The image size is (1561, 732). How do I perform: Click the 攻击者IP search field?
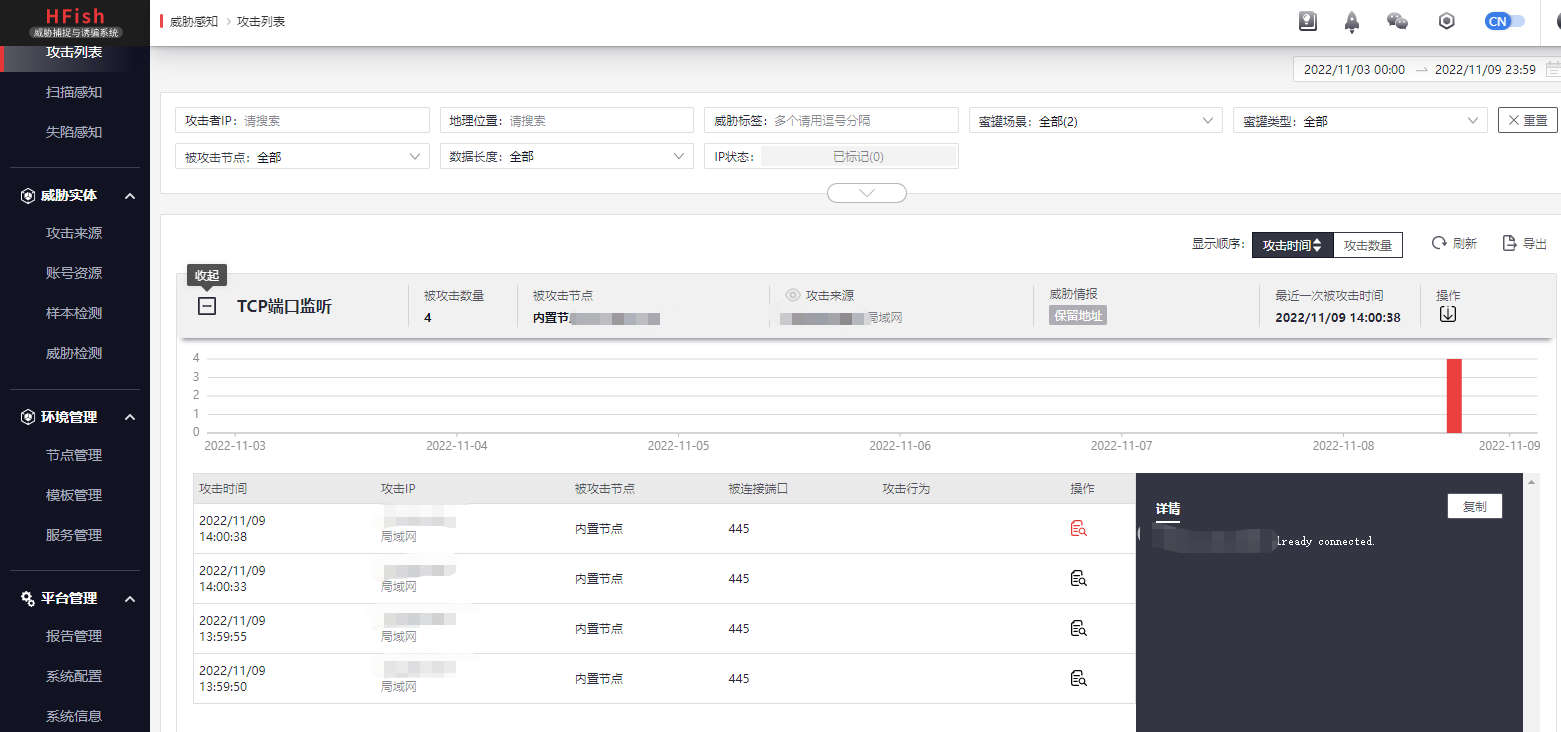pyautogui.click(x=302, y=120)
